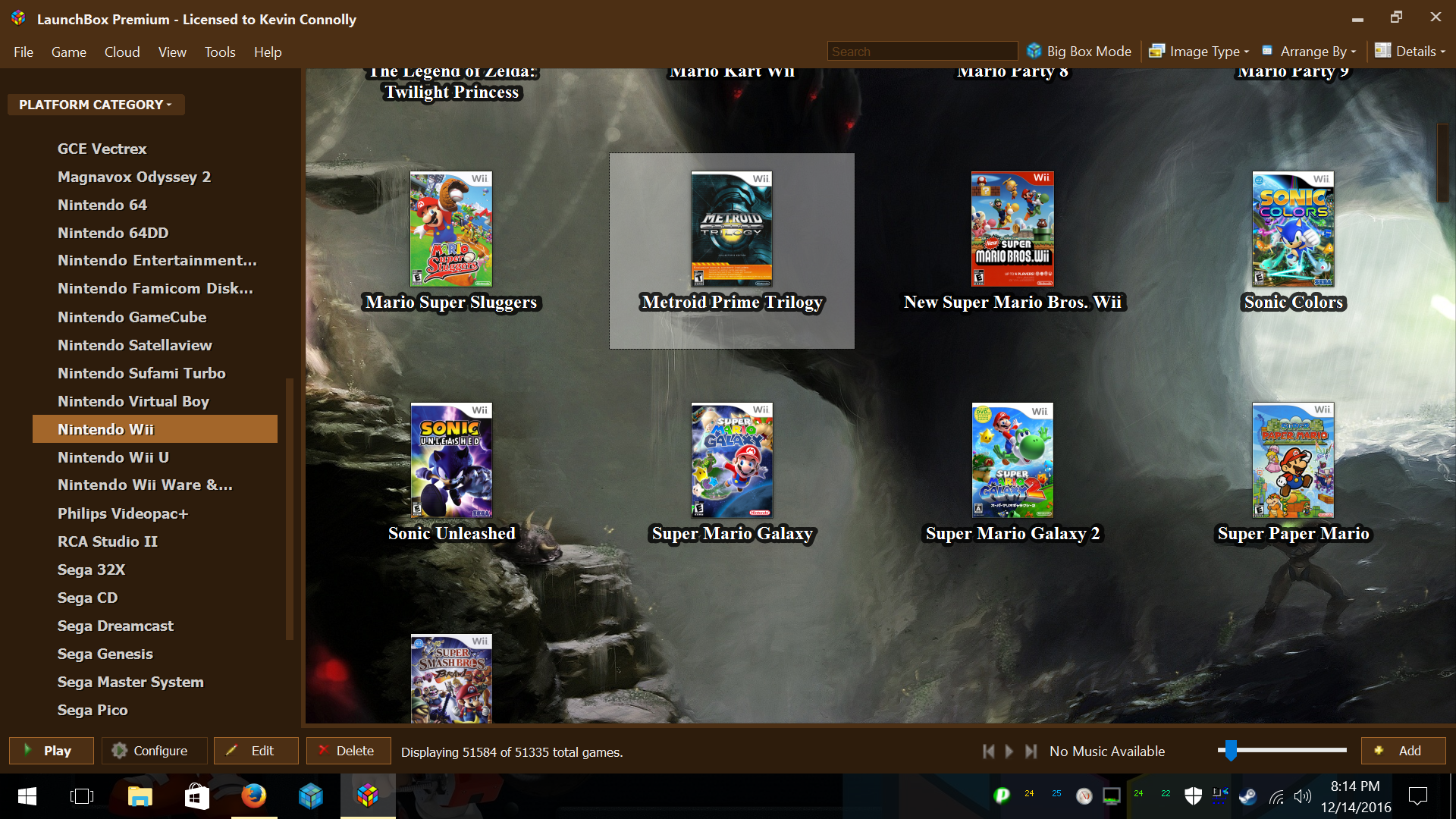The width and height of the screenshot is (1456, 819).
Task: Open the Details dropdown
Action: pos(1410,51)
